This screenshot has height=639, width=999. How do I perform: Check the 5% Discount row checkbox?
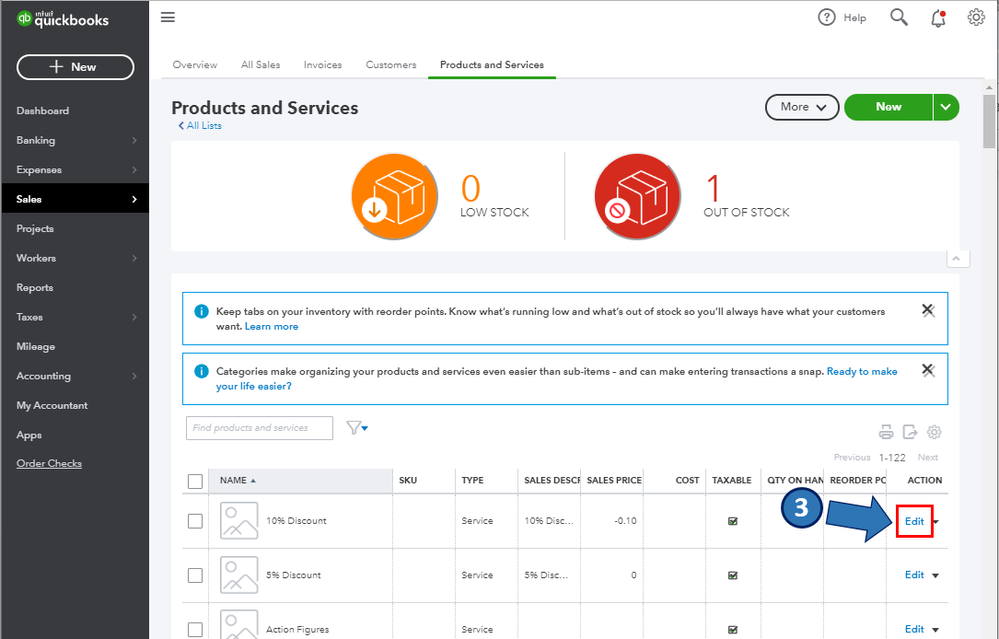195,575
